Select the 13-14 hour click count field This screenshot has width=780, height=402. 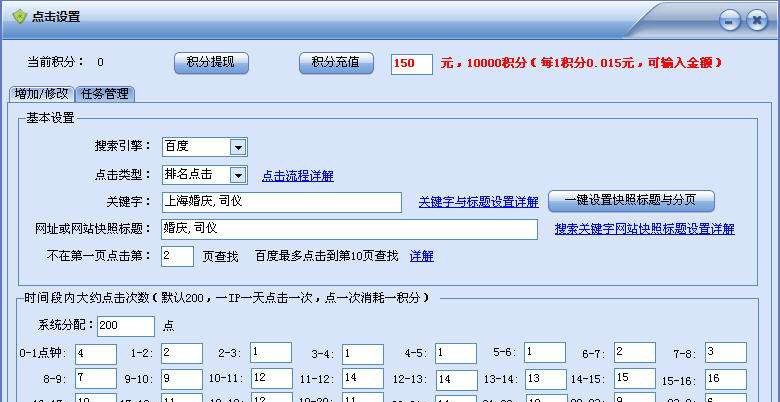546,380
